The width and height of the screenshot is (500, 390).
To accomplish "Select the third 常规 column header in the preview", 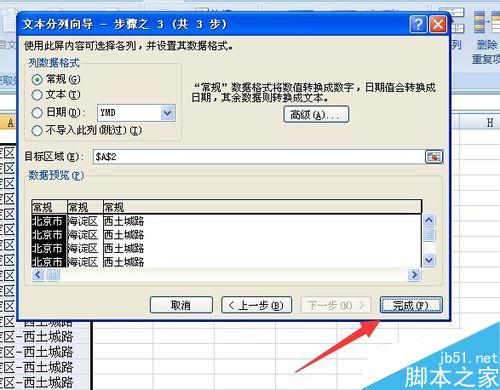I will [262, 207].
